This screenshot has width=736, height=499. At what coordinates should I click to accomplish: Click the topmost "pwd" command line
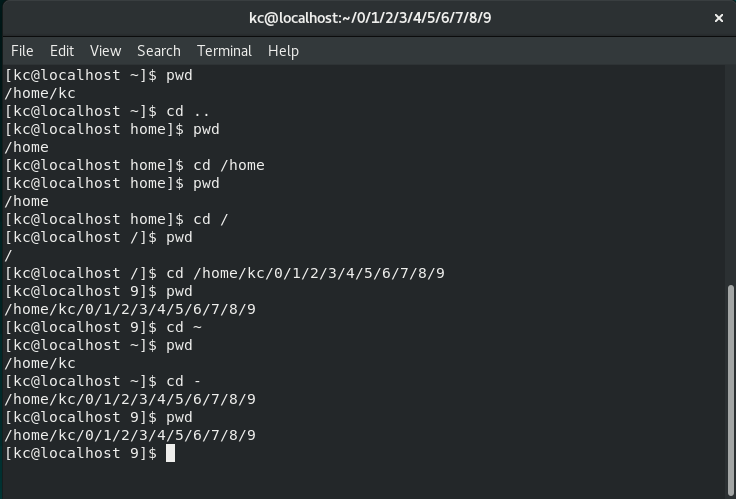[179, 75]
